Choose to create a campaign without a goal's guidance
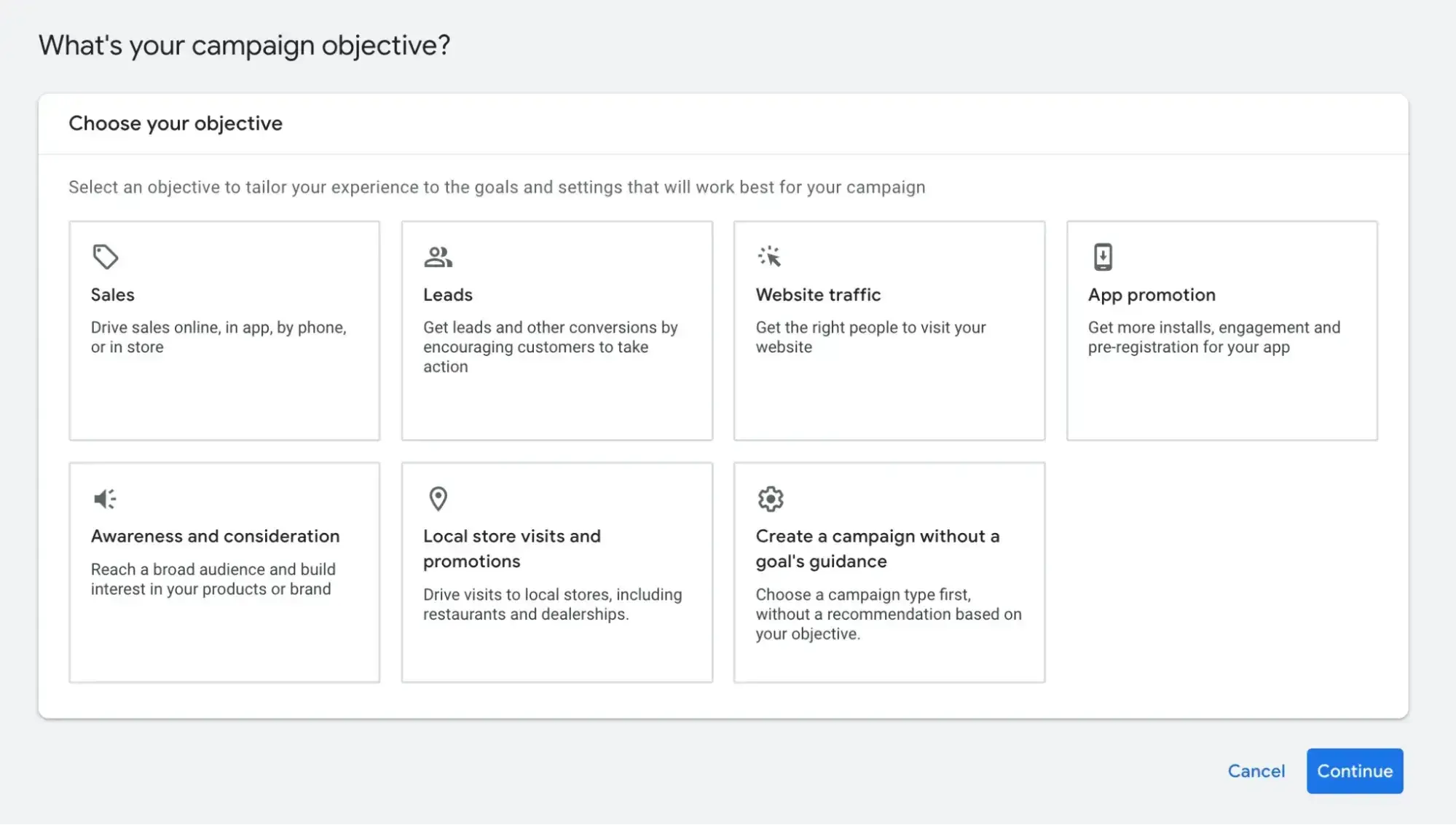This screenshot has width=1456, height=825. pyautogui.click(x=889, y=572)
